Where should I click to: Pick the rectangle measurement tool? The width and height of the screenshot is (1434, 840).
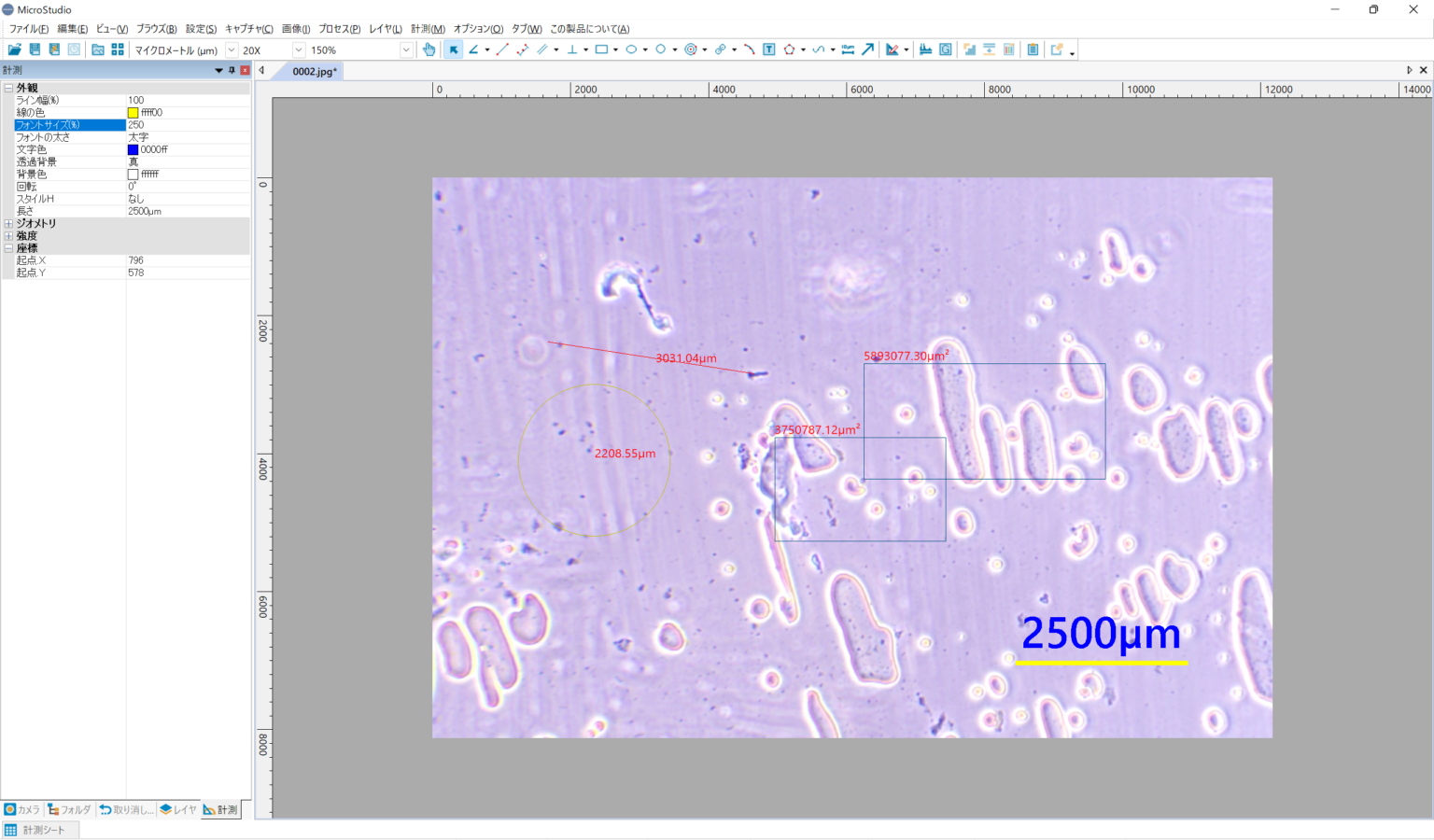(601, 49)
